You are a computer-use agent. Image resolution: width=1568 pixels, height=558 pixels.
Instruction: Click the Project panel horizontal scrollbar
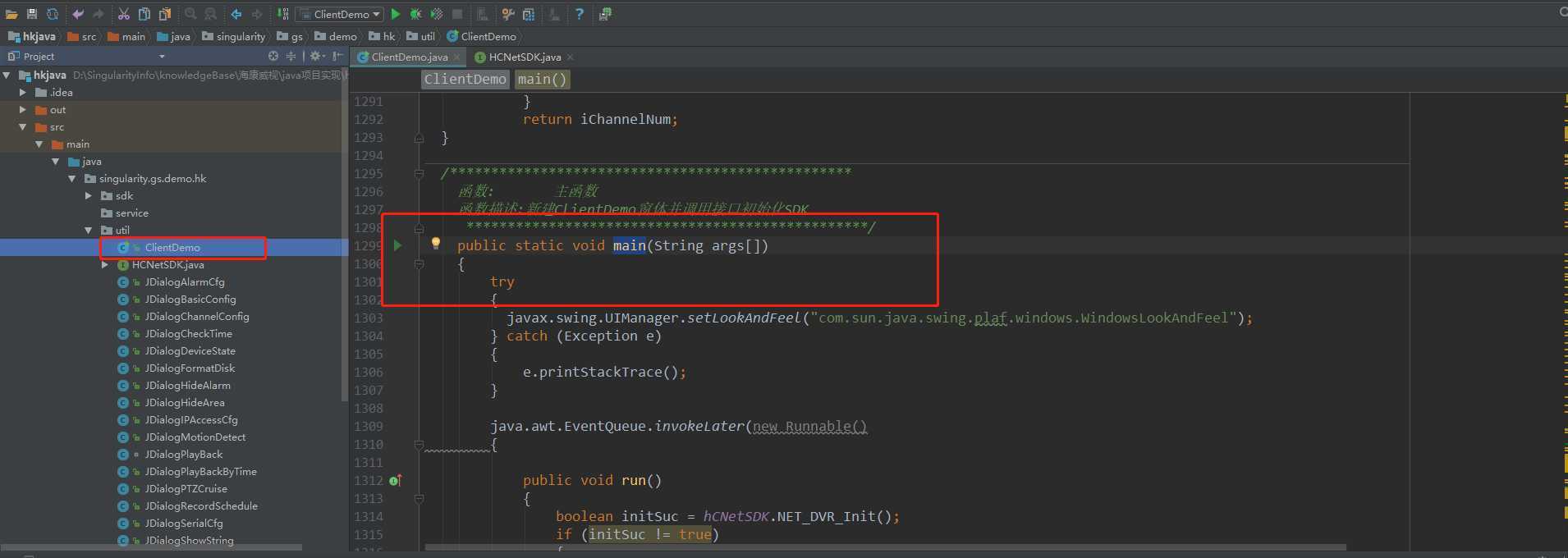(x=151, y=547)
